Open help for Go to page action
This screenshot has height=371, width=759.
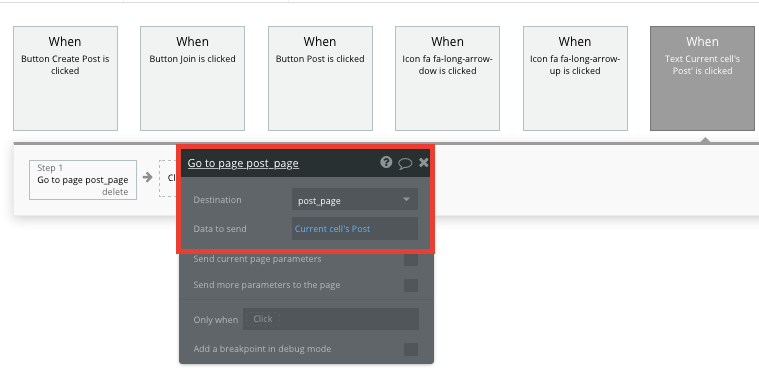[386, 162]
